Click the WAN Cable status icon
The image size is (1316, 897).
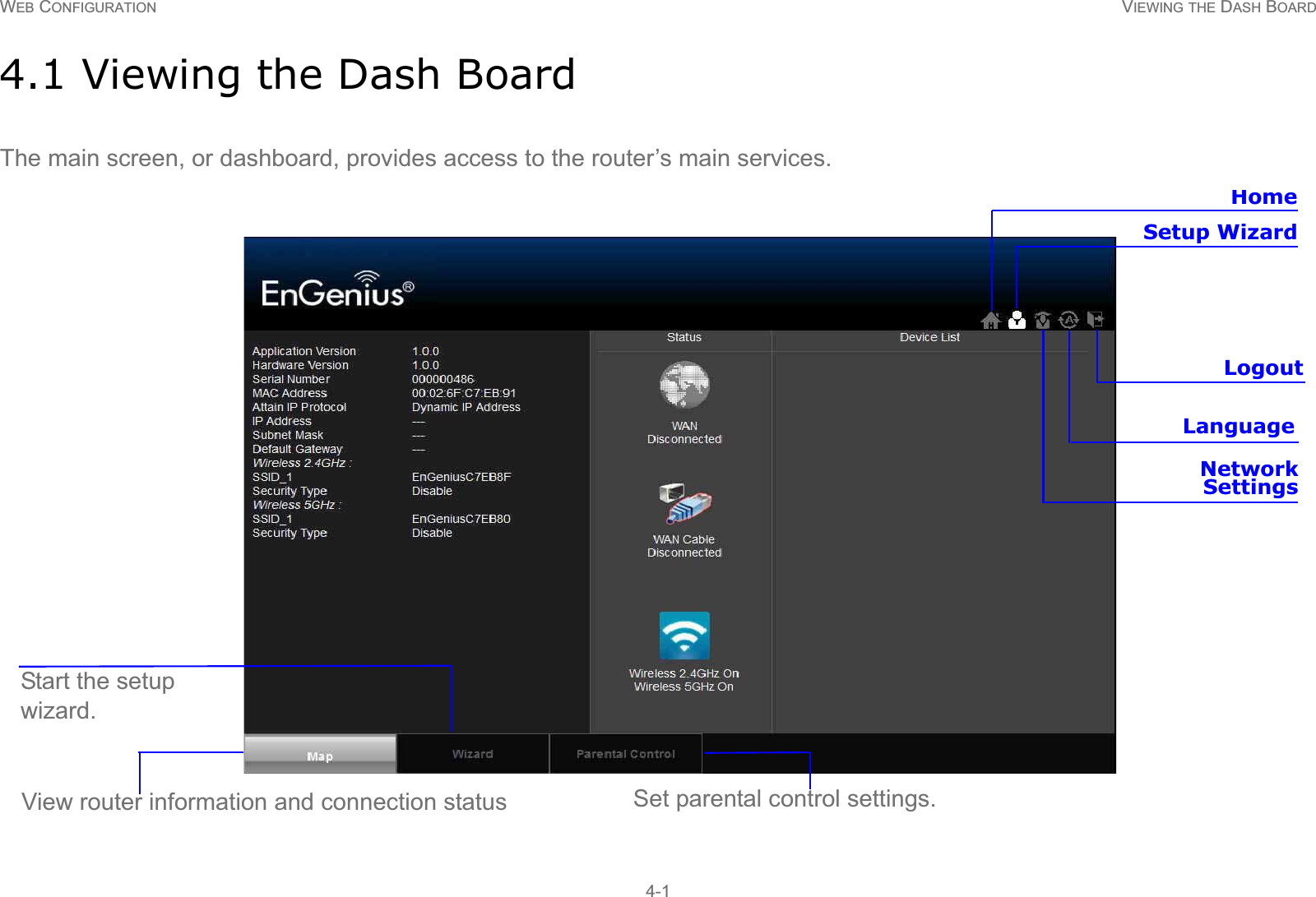pos(684,503)
